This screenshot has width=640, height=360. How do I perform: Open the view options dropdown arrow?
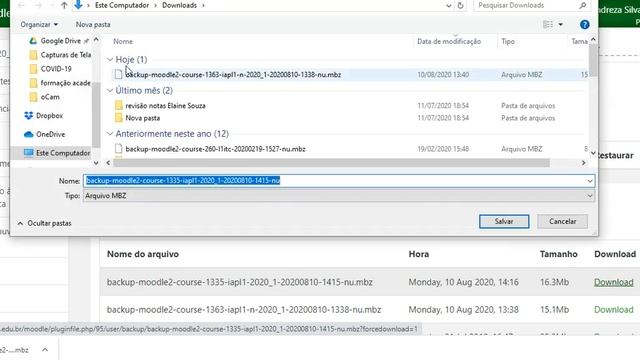[x=561, y=24]
